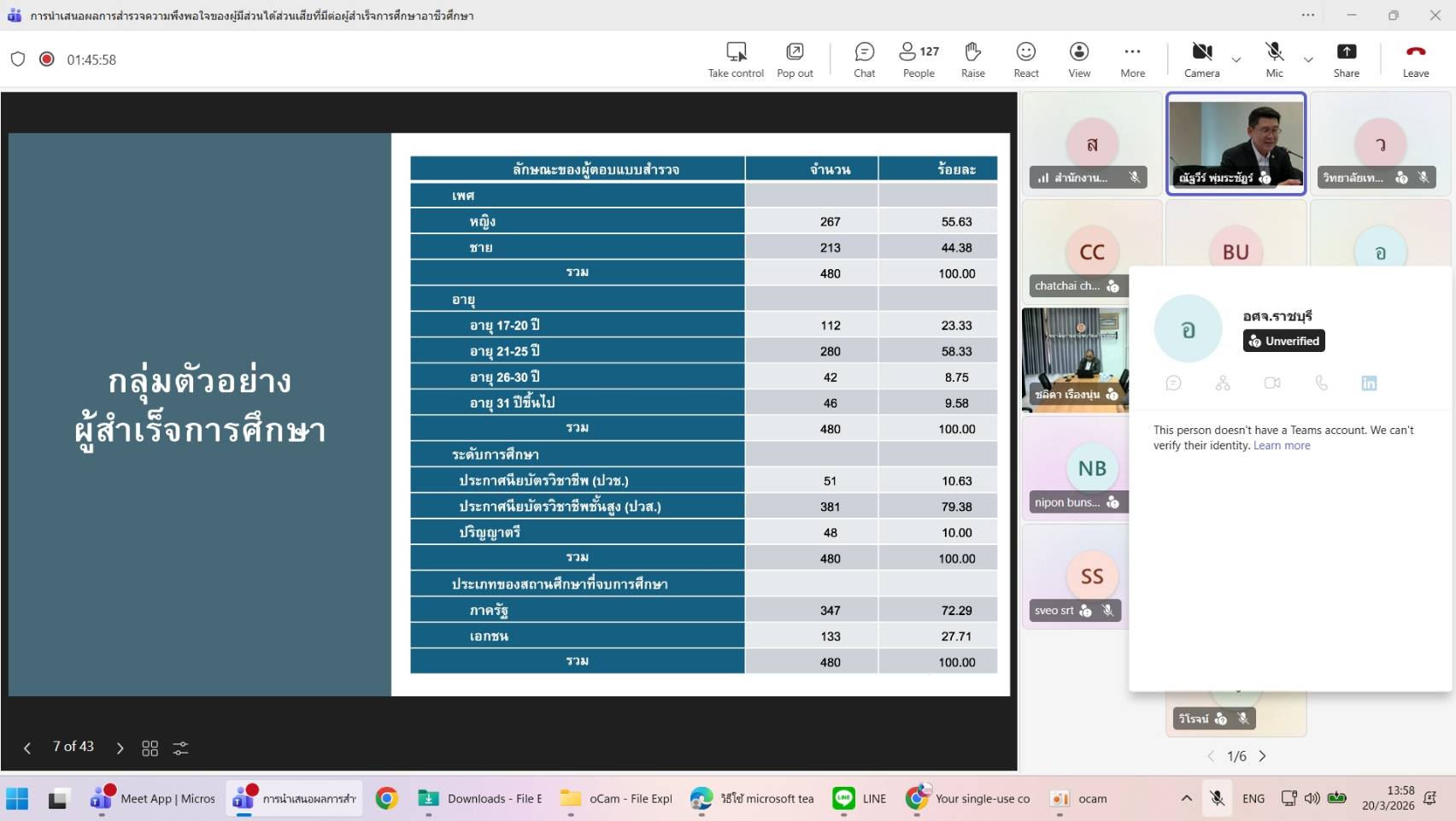
Task: Go to next slide in presentation
Action: click(x=120, y=748)
